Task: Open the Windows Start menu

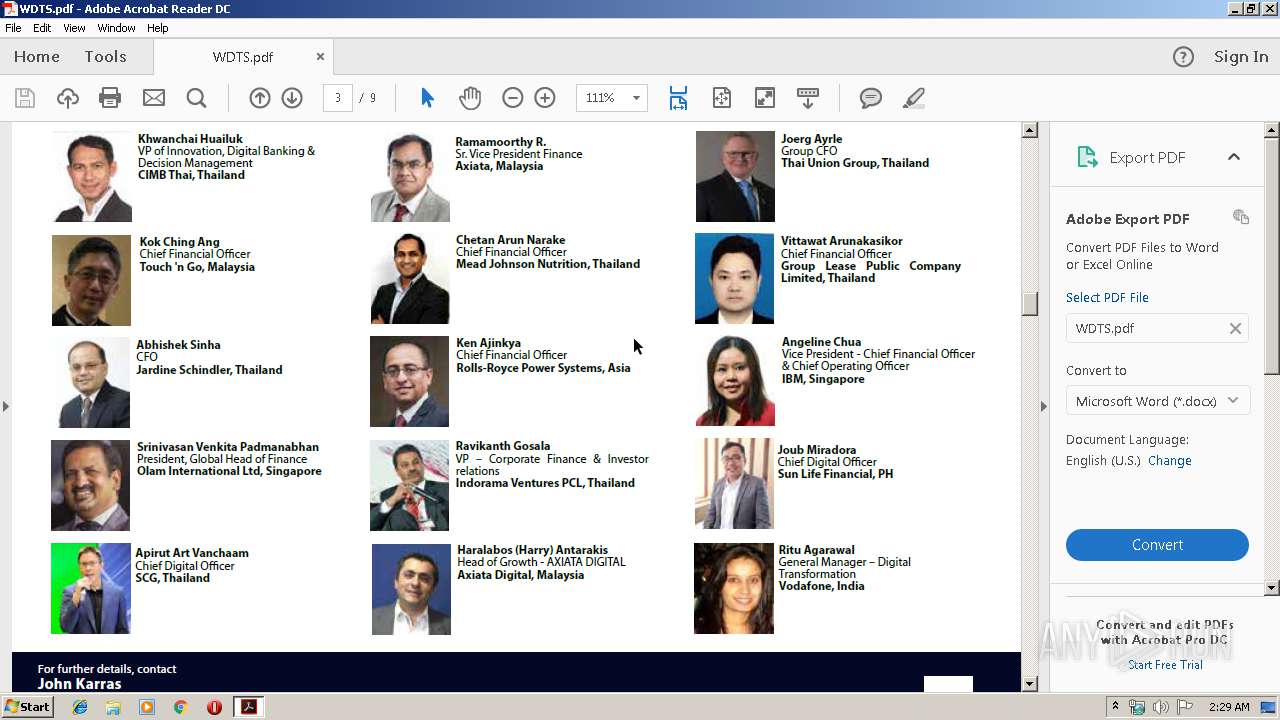Action: [27, 707]
